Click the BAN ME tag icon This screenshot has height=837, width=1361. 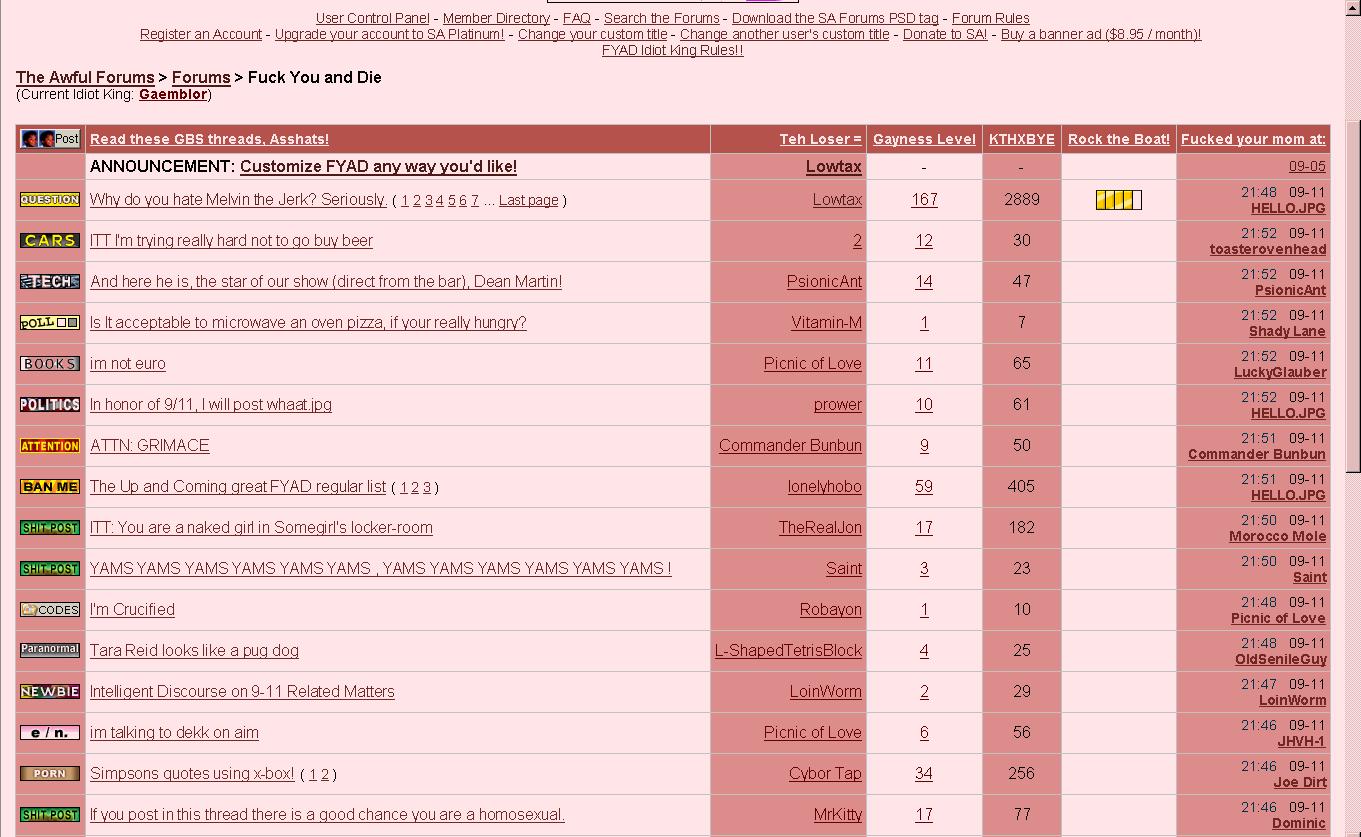coord(50,487)
